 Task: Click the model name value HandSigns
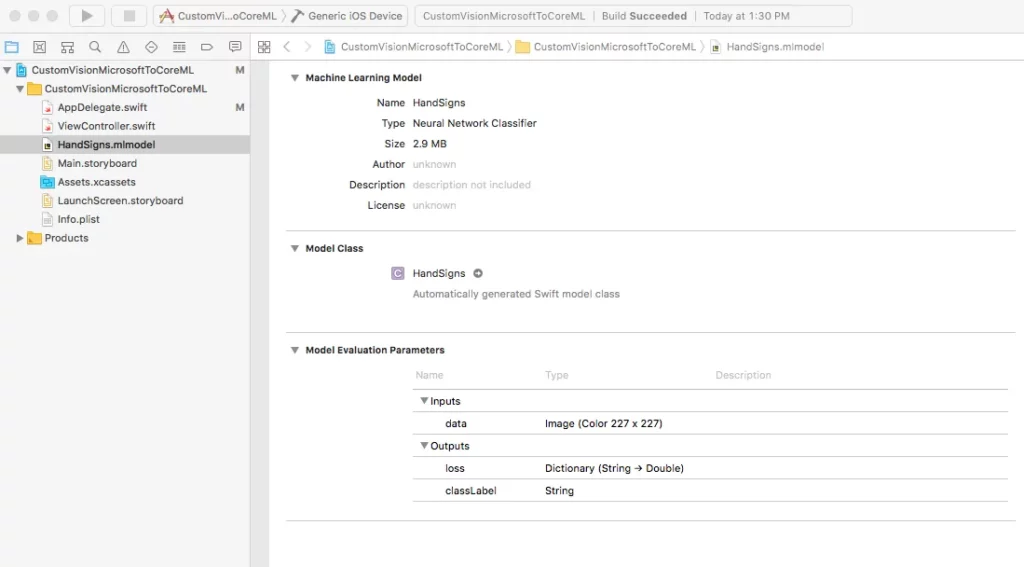click(x=439, y=103)
